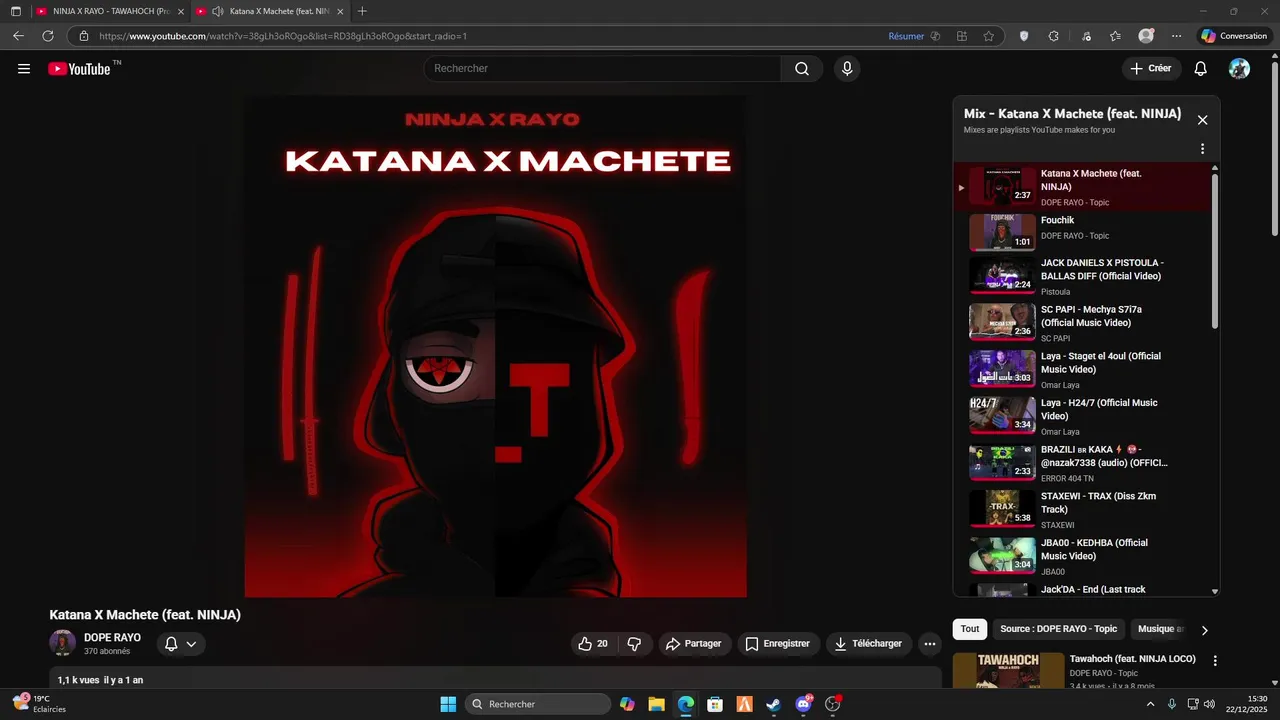Open the browser extensions puzzle icon

click(1054, 36)
